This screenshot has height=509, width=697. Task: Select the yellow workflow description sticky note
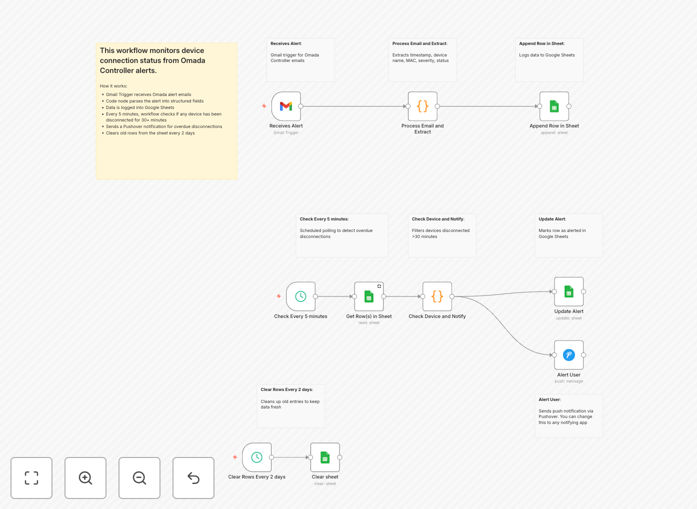click(x=167, y=111)
